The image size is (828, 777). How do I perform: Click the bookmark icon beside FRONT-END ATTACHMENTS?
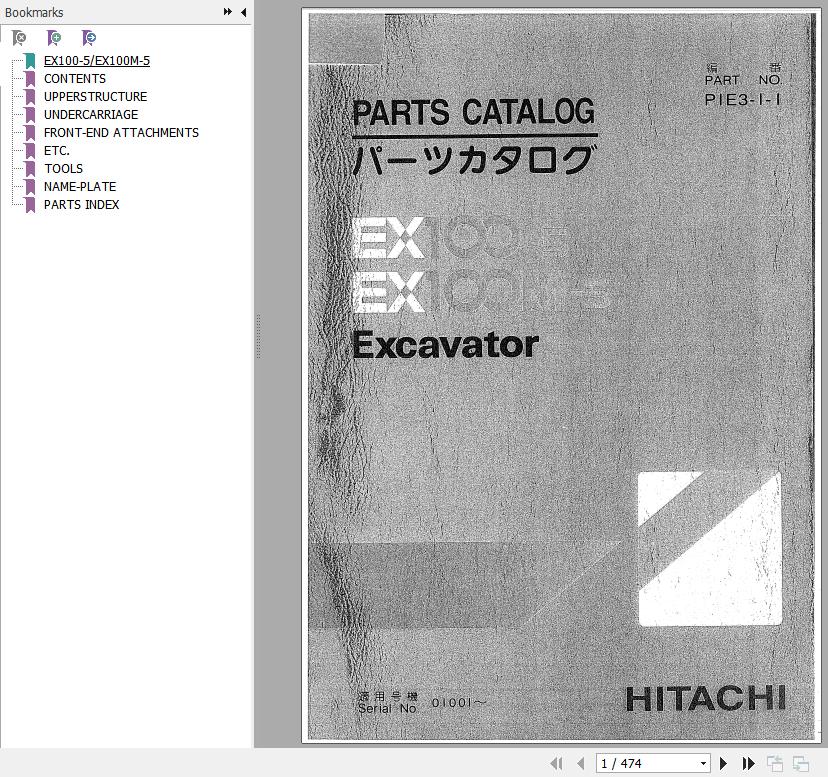(30, 133)
